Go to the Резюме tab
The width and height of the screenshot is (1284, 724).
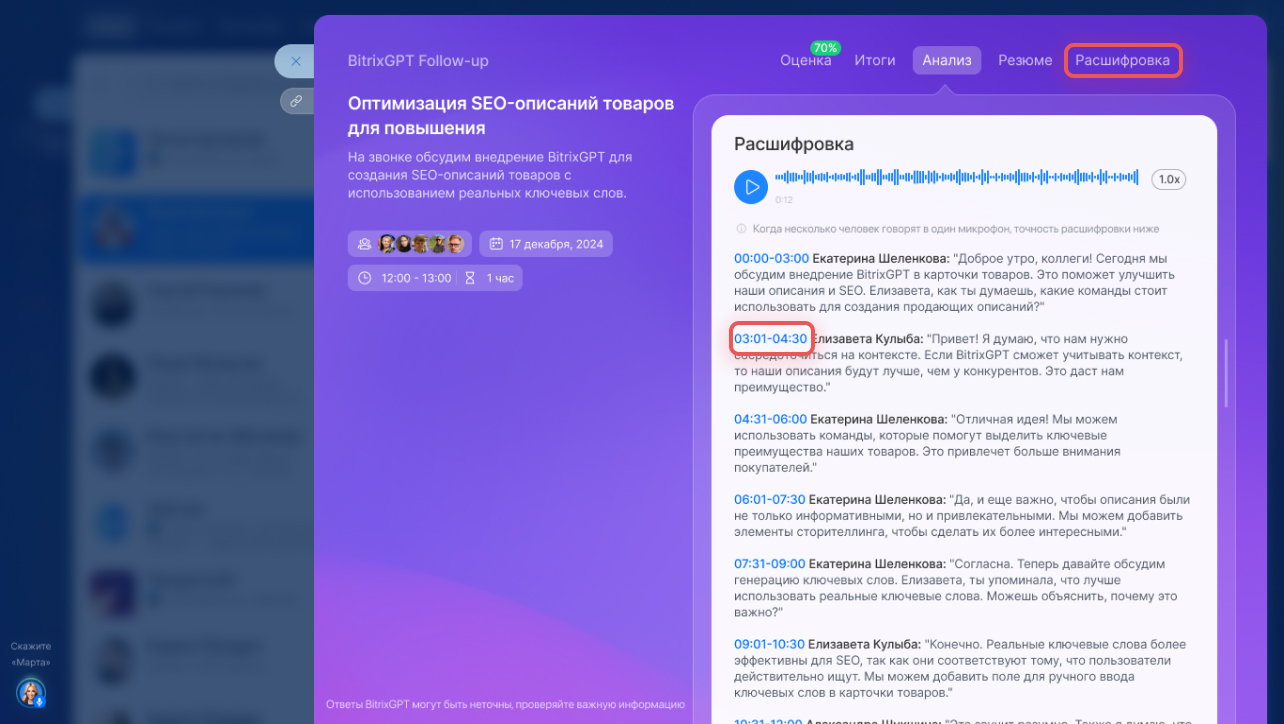click(1024, 60)
